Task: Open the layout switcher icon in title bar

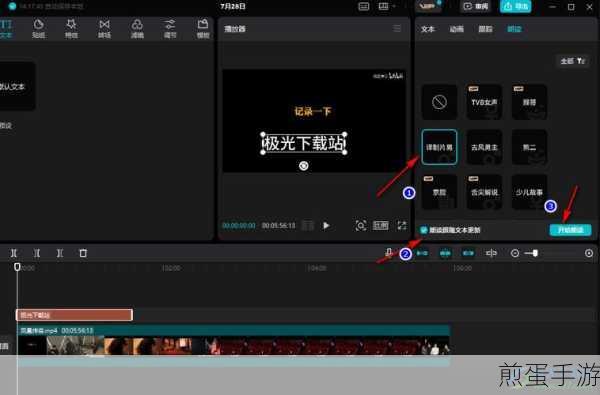Action: pos(383,7)
